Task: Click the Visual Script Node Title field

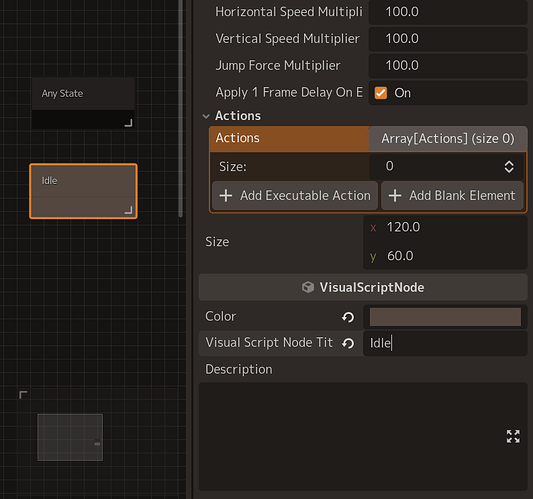Action: point(445,343)
